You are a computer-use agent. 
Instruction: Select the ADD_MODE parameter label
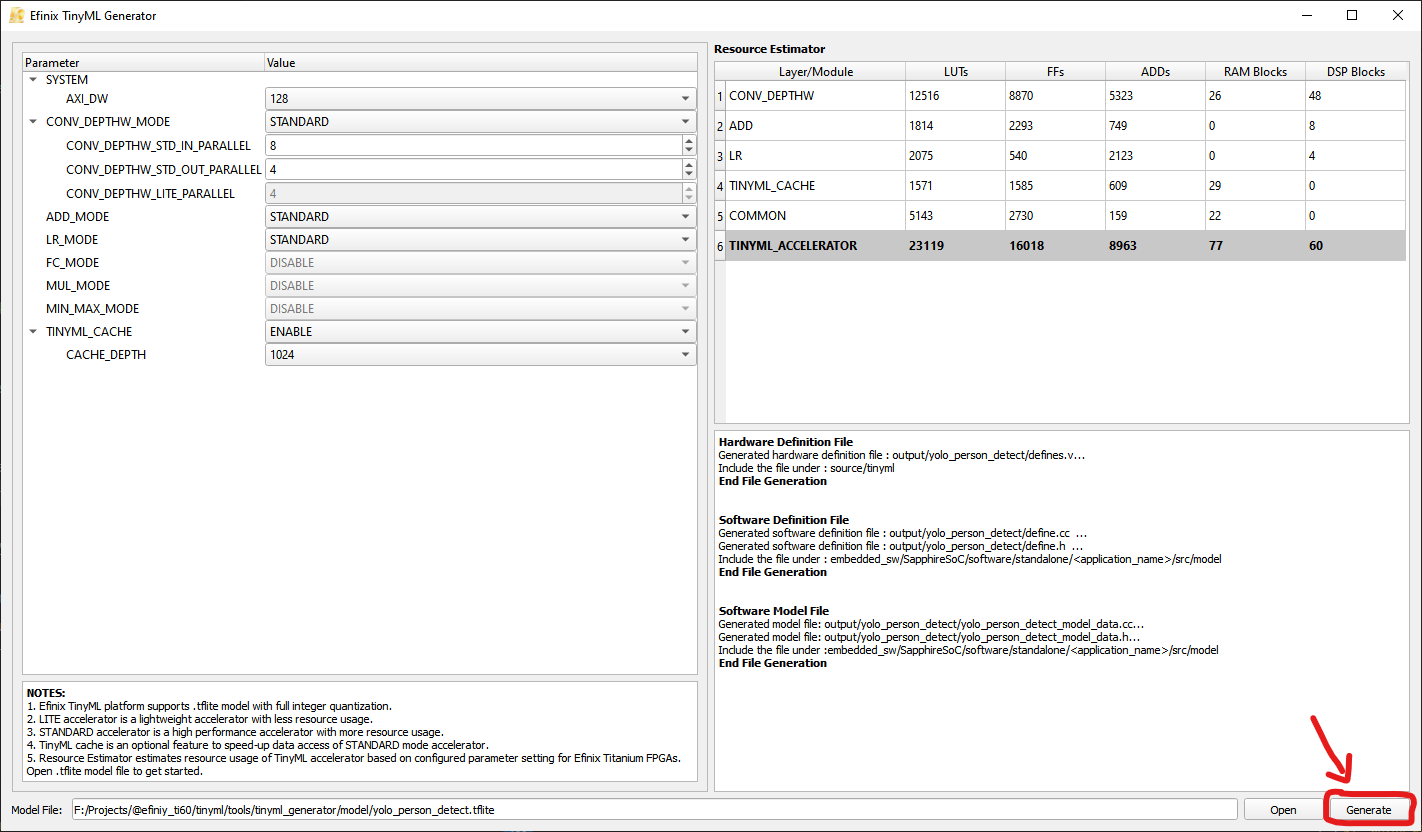(x=78, y=217)
